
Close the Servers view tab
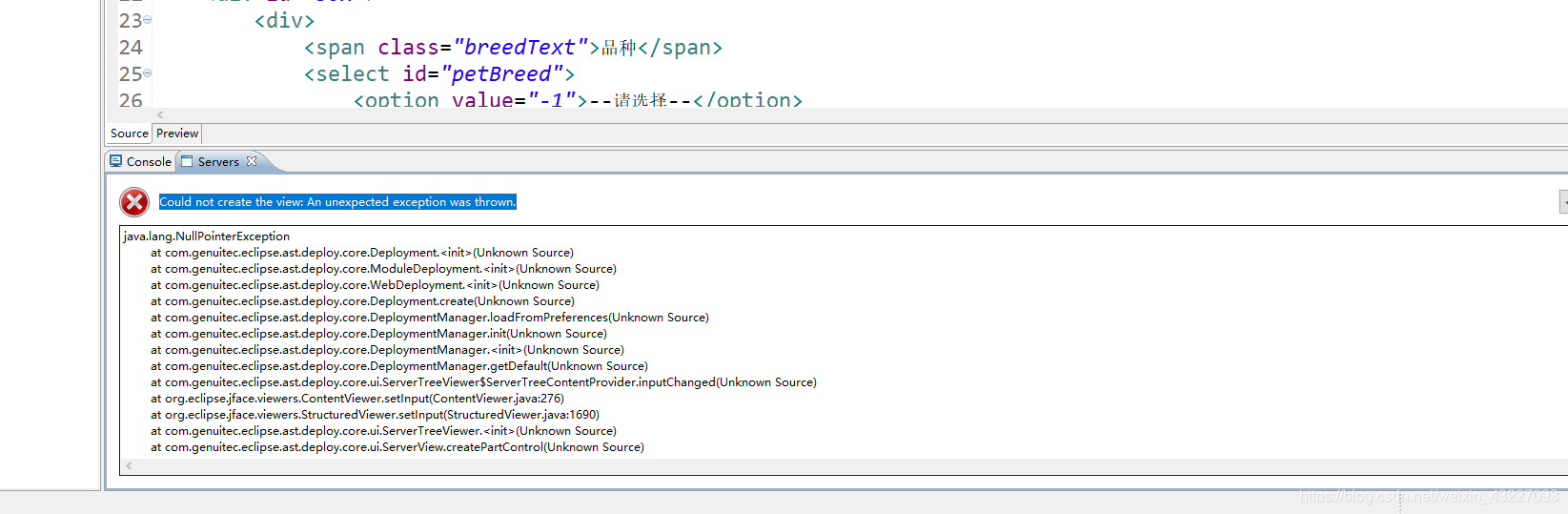pyautogui.click(x=252, y=161)
